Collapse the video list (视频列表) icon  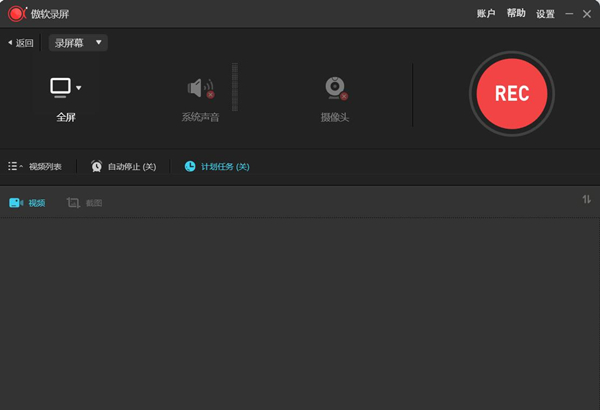[15, 166]
